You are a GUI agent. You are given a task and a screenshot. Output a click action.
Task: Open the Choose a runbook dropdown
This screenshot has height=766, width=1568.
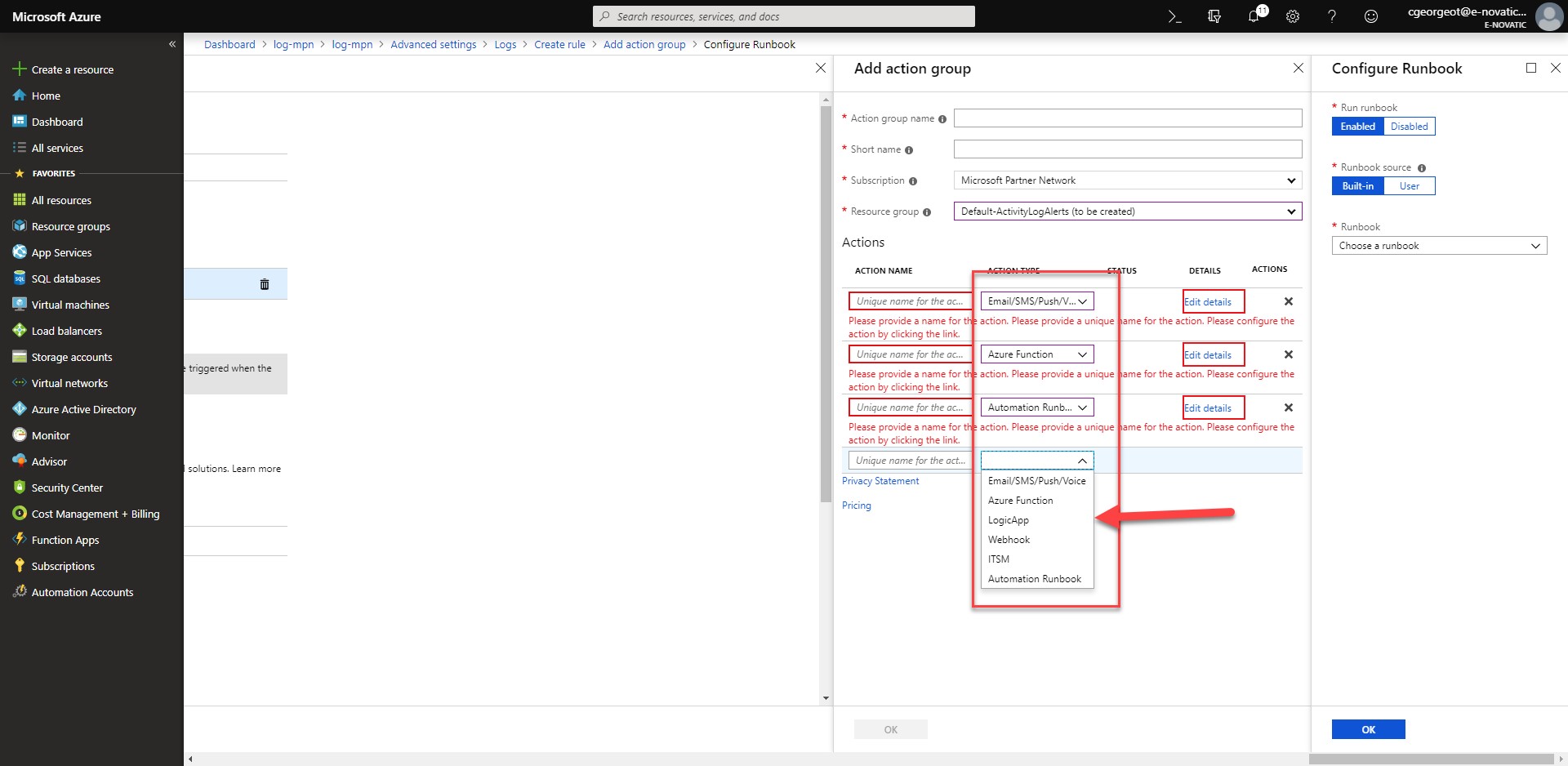tap(1439, 246)
